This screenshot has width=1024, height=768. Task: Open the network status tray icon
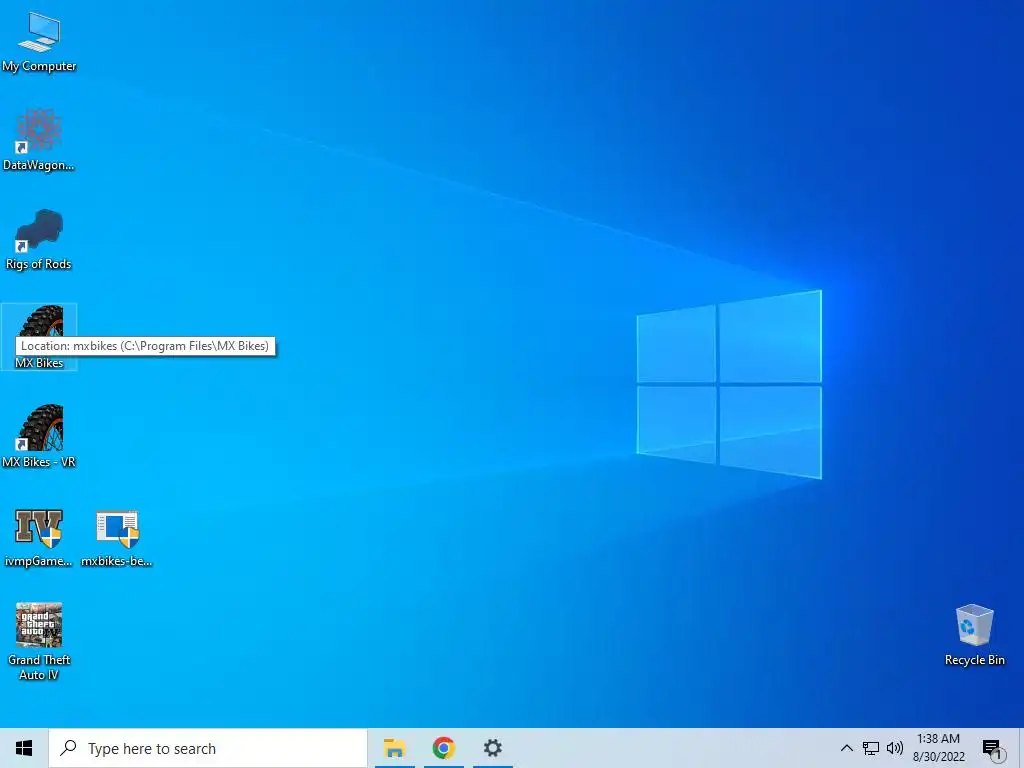click(871, 748)
